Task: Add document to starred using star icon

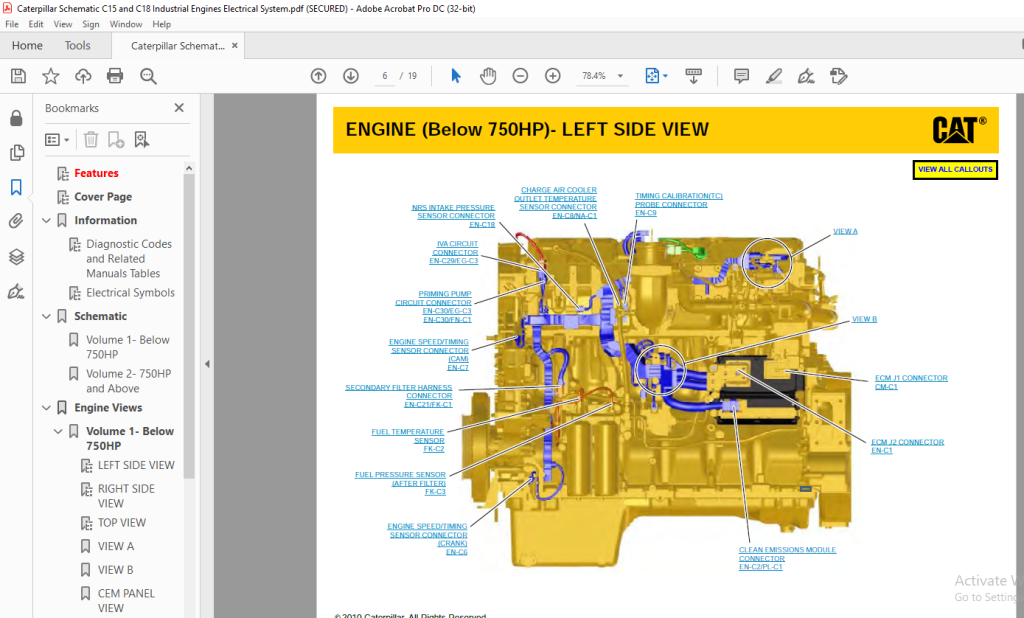Action: tap(50, 76)
